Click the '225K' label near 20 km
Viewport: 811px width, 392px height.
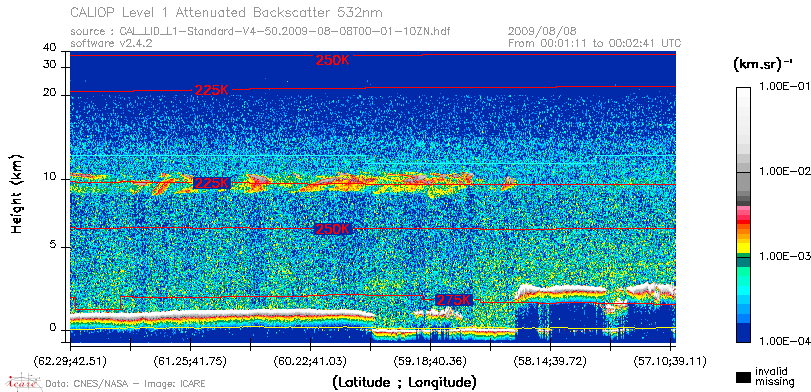click(212, 90)
